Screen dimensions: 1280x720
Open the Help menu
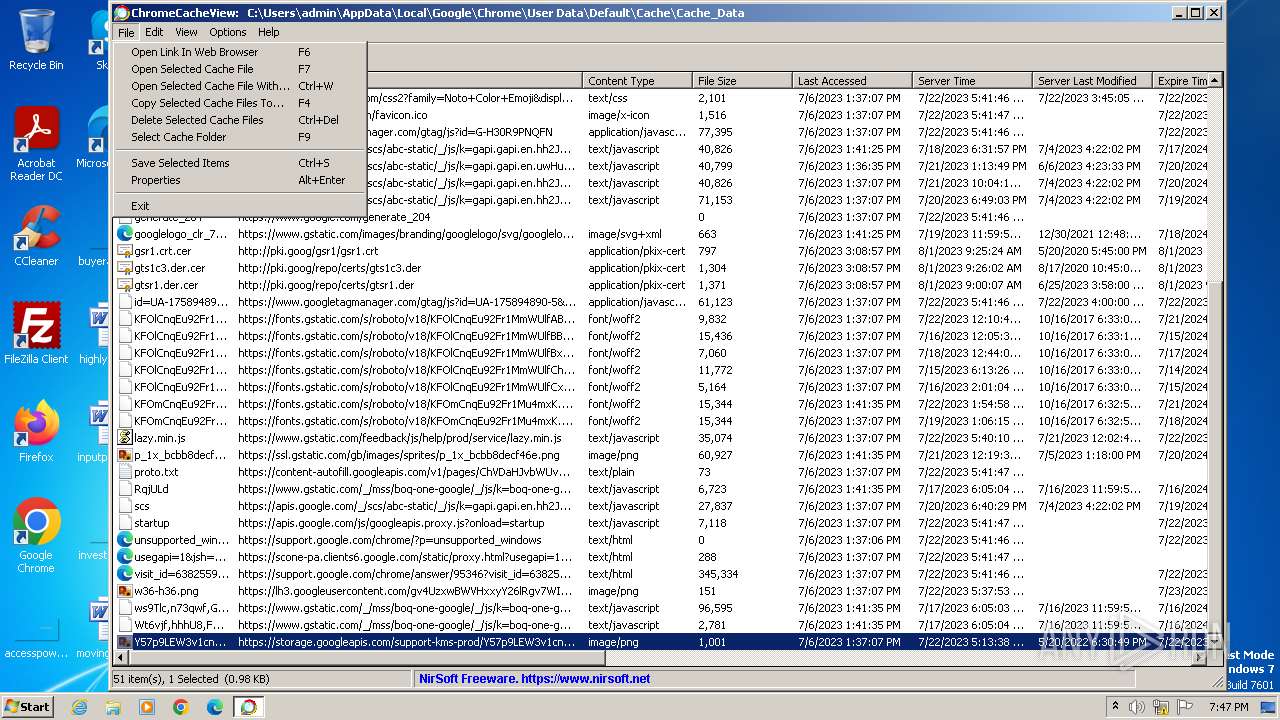click(268, 32)
